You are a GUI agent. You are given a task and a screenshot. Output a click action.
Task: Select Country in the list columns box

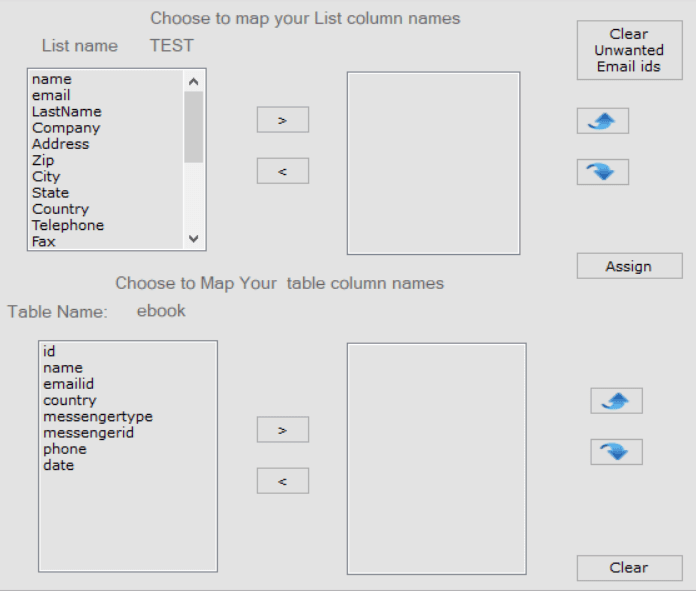pyautogui.click(x=60, y=209)
